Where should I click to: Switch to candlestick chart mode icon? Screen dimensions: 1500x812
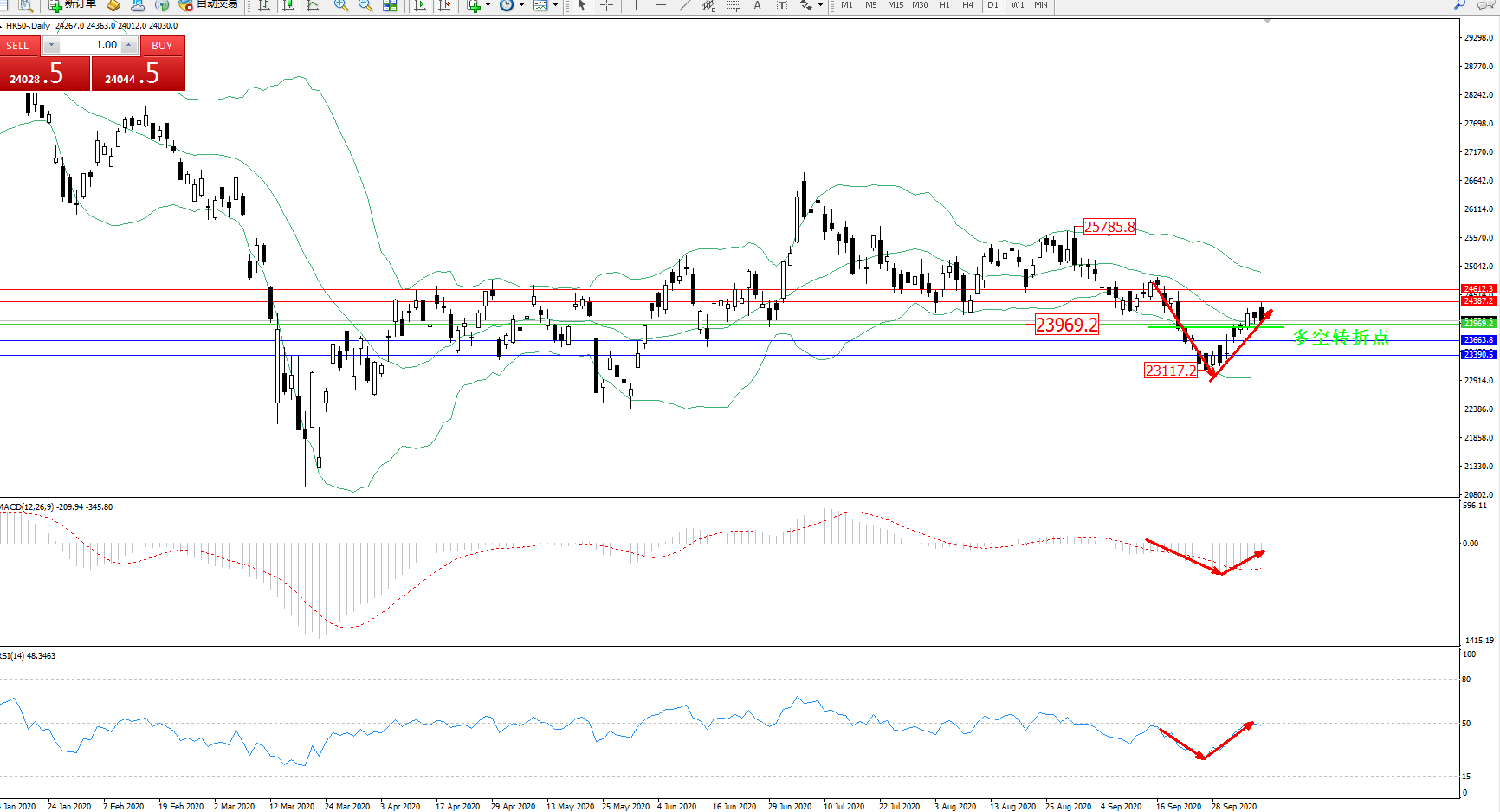tap(288, 5)
